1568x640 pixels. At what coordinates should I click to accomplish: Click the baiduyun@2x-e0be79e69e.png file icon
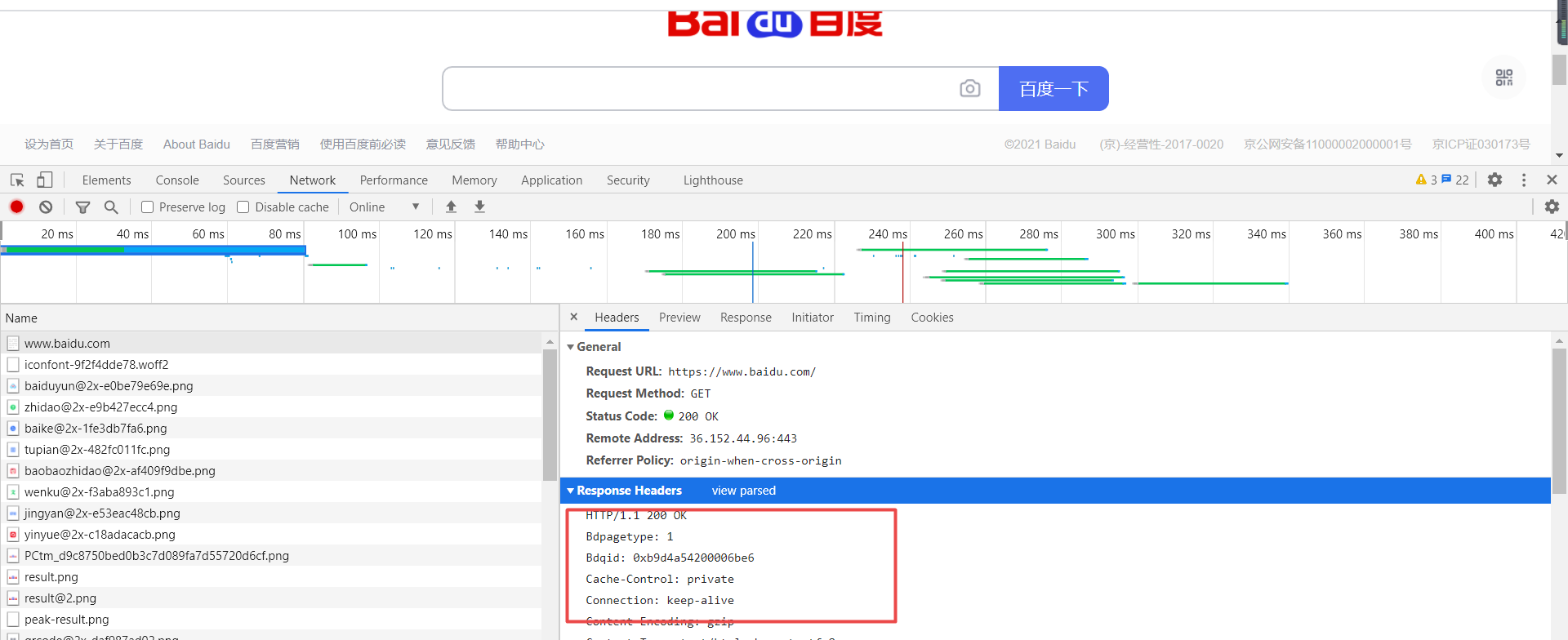pos(13,385)
